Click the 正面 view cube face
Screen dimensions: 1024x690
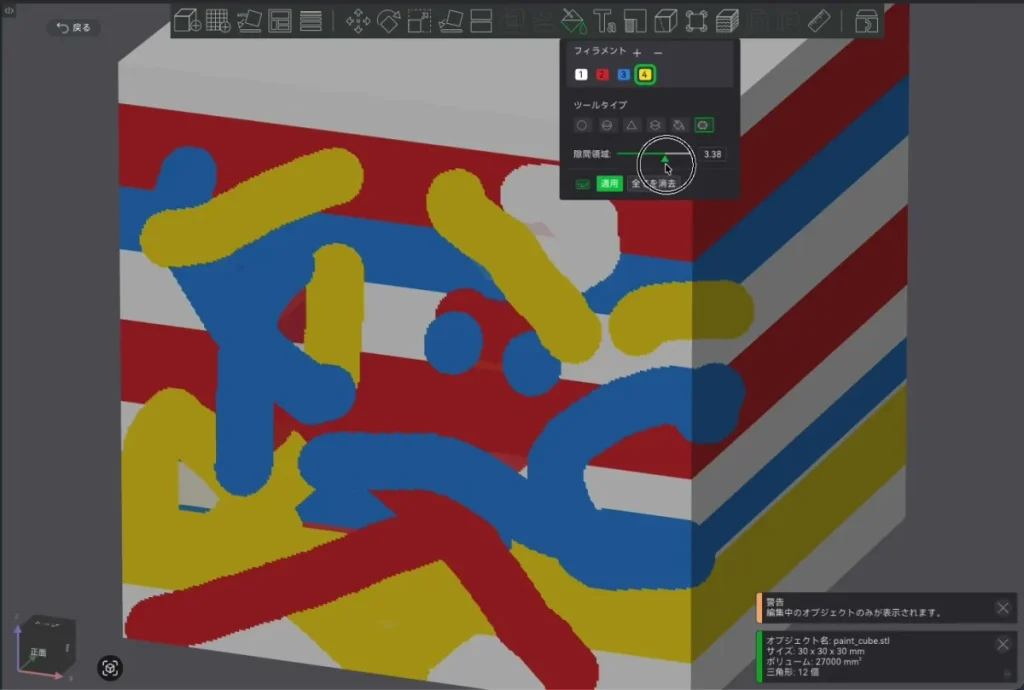pyautogui.click(x=38, y=652)
